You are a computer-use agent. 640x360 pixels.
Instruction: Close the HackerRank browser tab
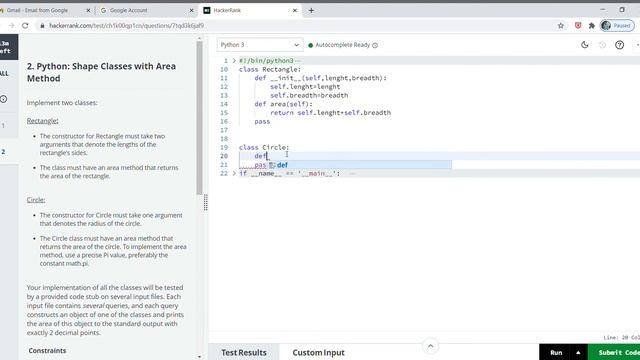[x=295, y=11]
